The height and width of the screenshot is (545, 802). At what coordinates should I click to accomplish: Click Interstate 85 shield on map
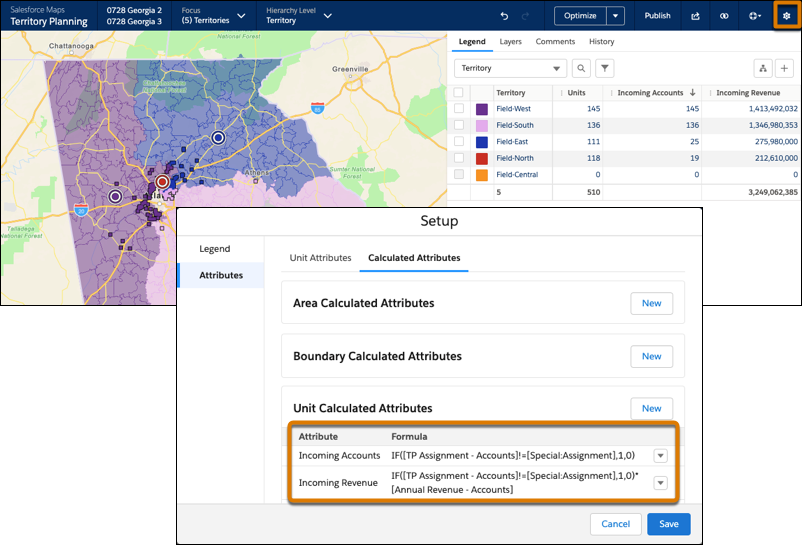pyautogui.click(x=317, y=108)
